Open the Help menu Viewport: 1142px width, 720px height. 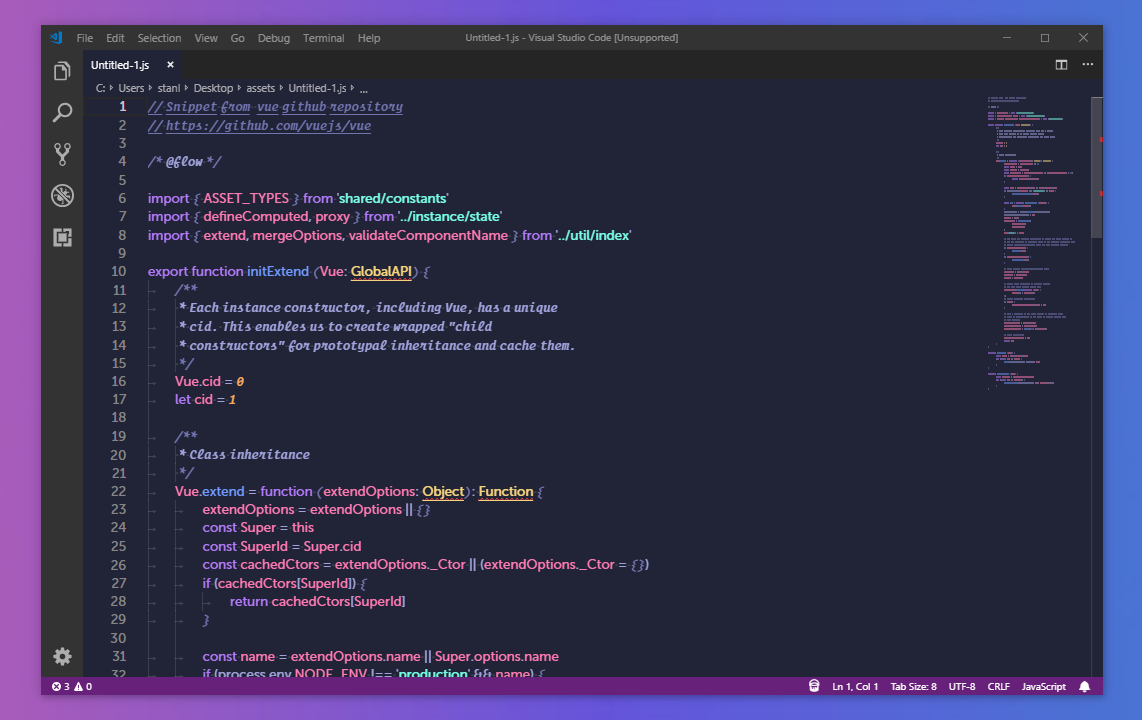tap(369, 38)
